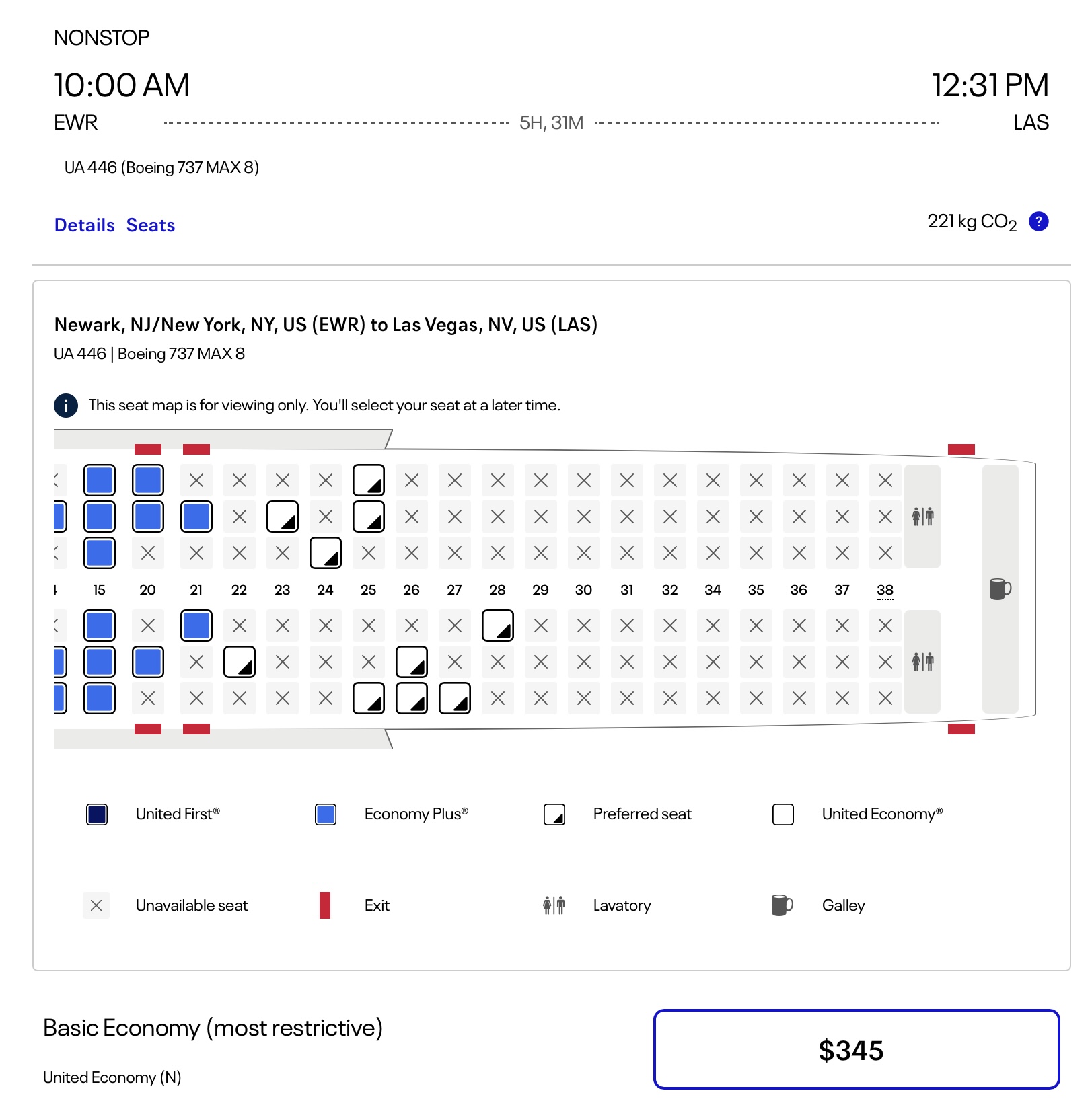Select the preferred seat in row 24
Viewport: 1092px width, 1101px height.
pyautogui.click(x=326, y=553)
